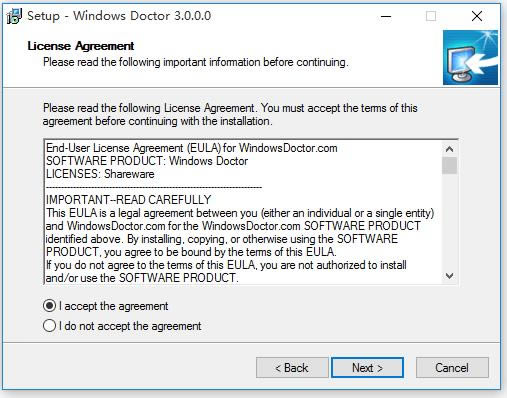Screen dimensions: 507x398
Task: Click the setup installer icon in title bar
Action: click(x=14, y=16)
